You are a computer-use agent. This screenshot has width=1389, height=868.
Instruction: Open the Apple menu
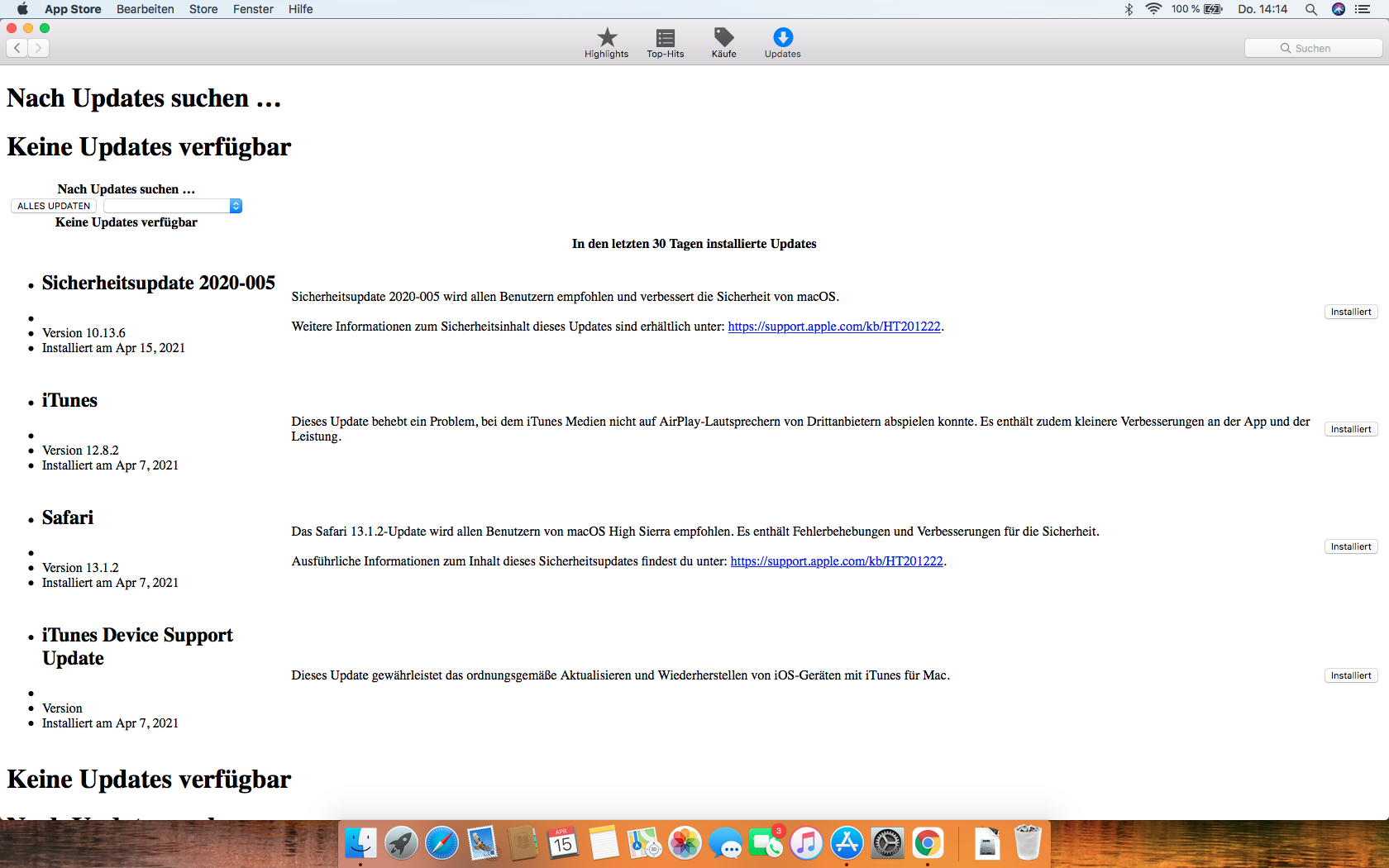click(x=22, y=9)
